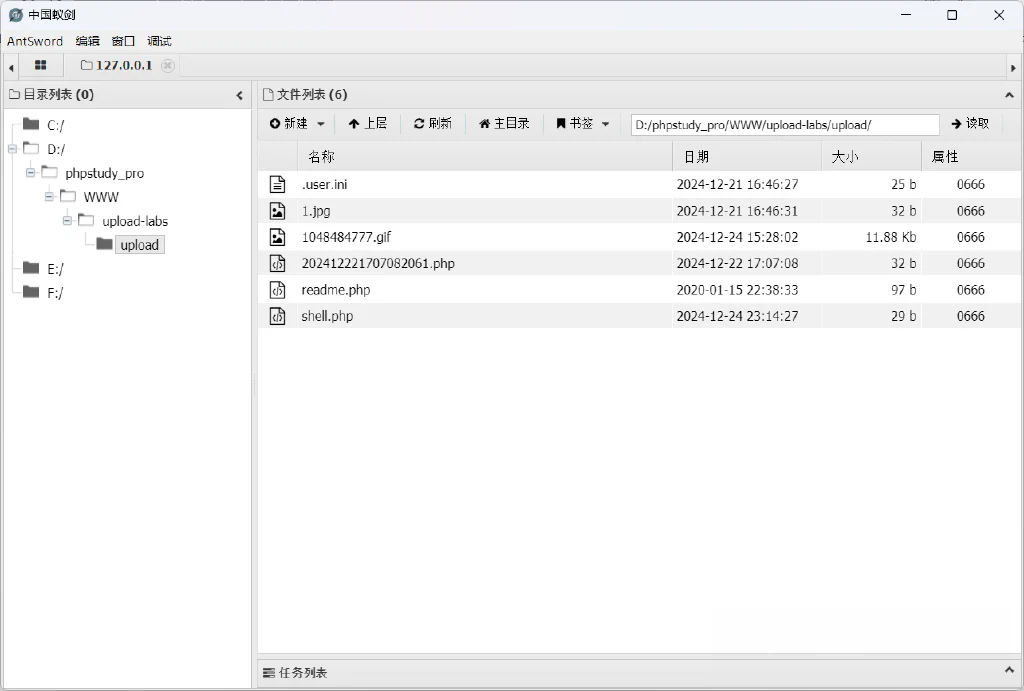Click the .user.ini file icon
1024x691 pixels.
[x=278, y=185]
